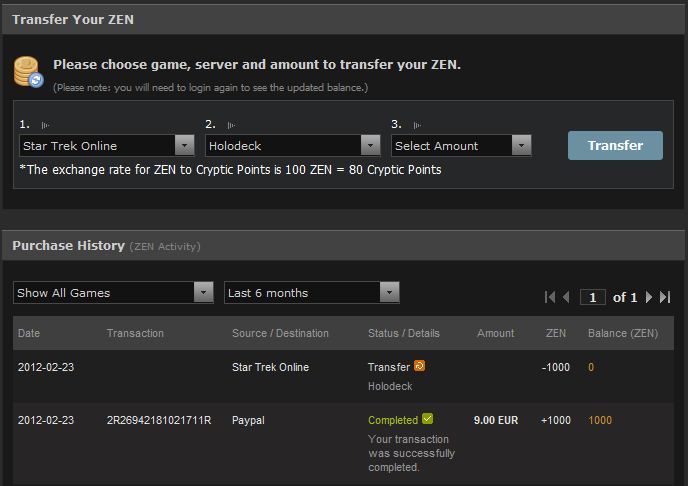This screenshot has height=486, width=688.
Task: Click the Completed status text
Action: click(x=393, y=420)
